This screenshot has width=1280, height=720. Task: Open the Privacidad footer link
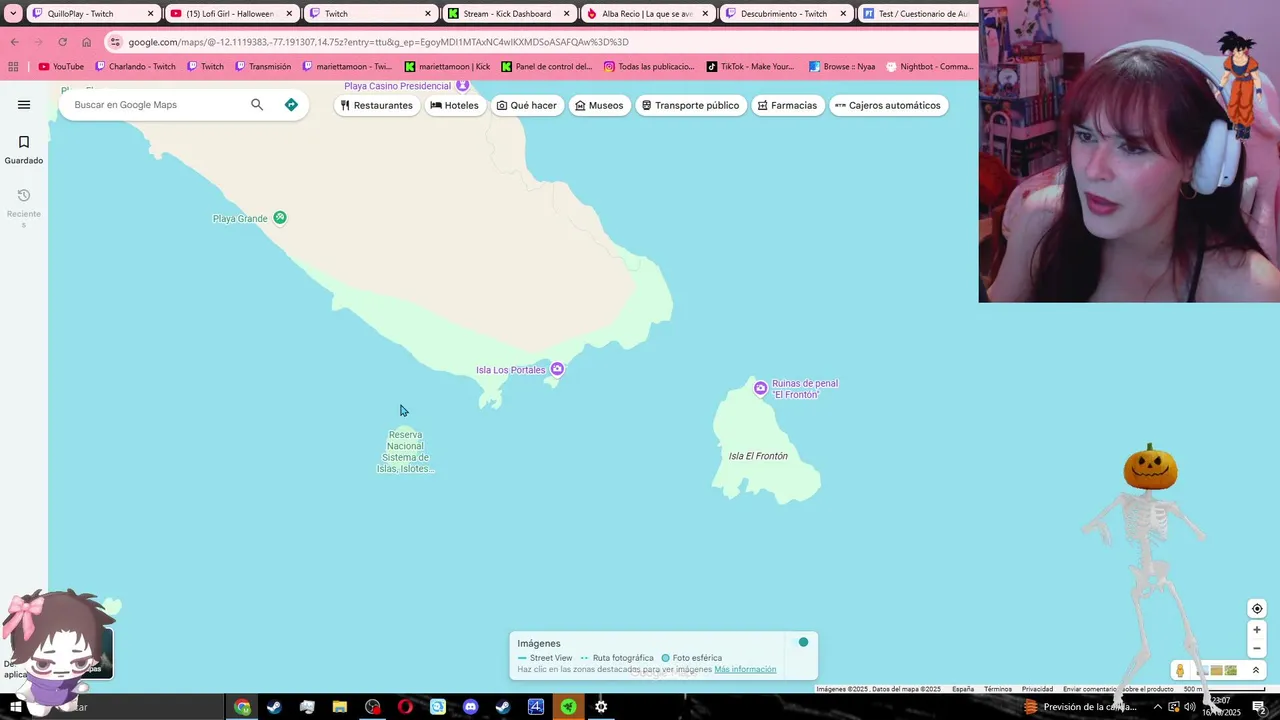1037,689
